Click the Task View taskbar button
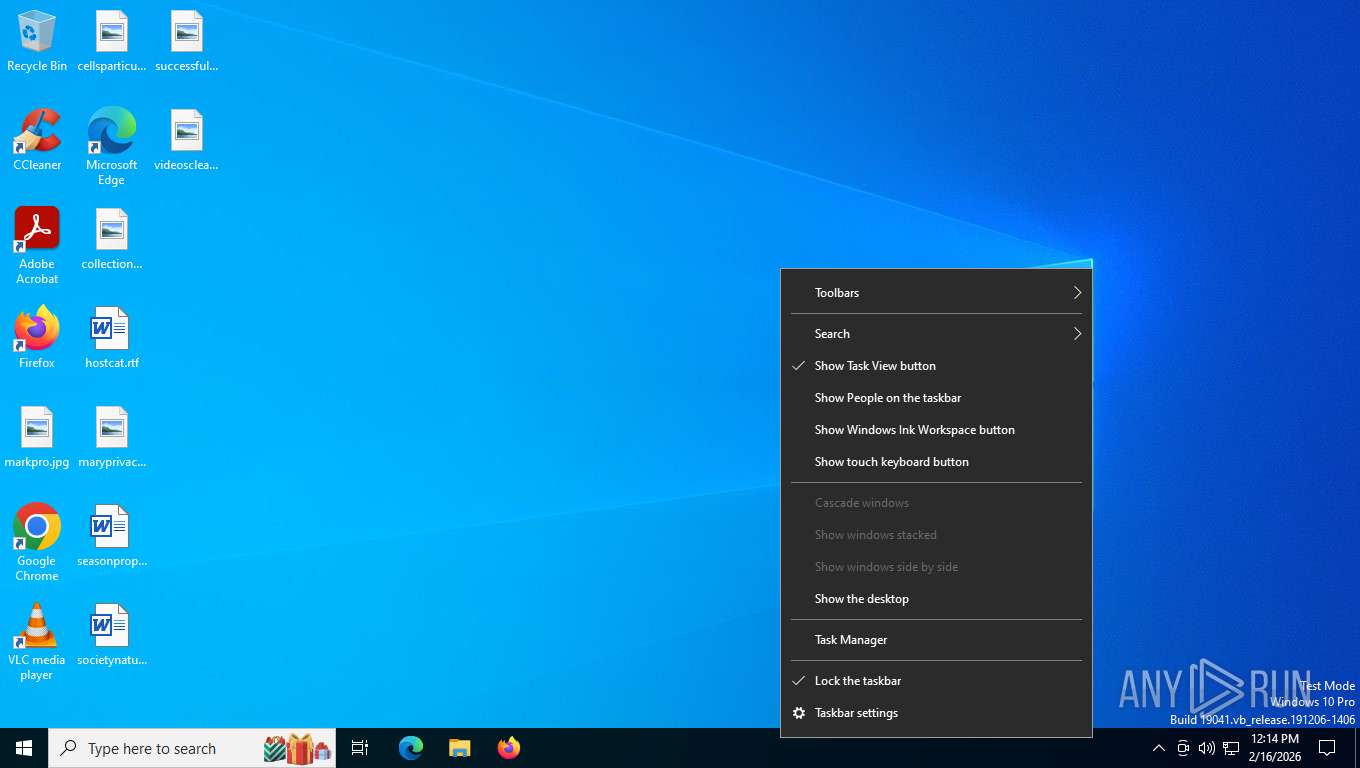1360x768 pixels. pos(360,748)
